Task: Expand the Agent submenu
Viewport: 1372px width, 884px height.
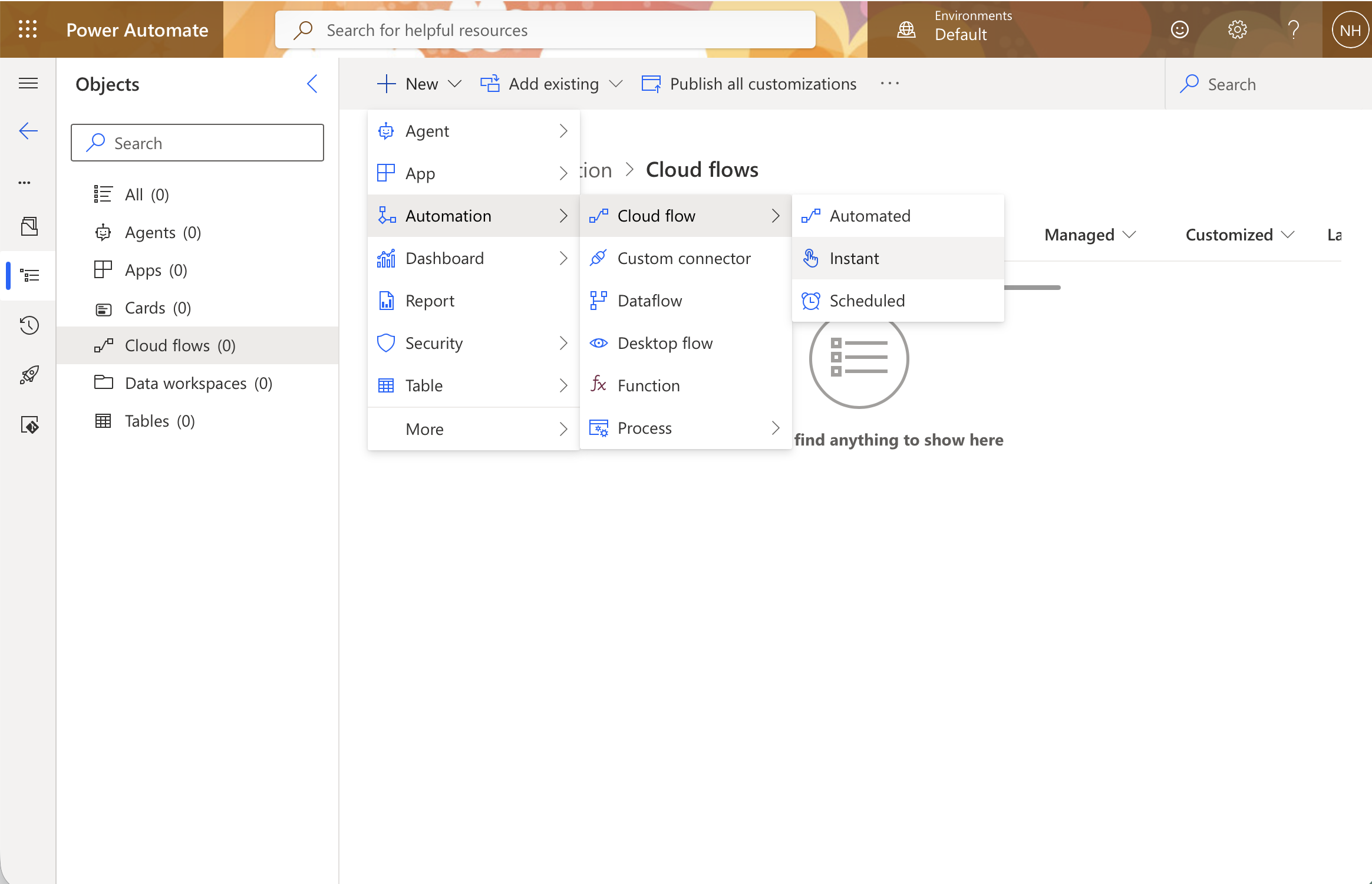Action: pyautogui.click(x=474, y=131)
